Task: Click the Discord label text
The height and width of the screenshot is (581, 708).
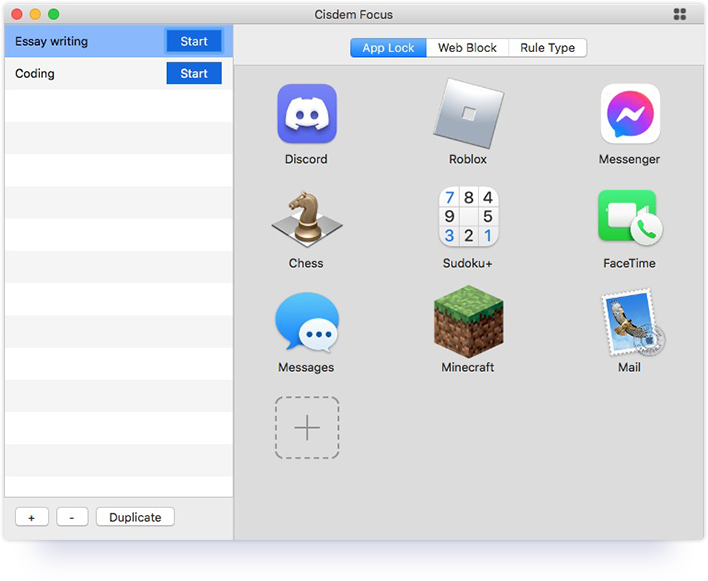Action: pyautogui.click(x=306, y=159)
